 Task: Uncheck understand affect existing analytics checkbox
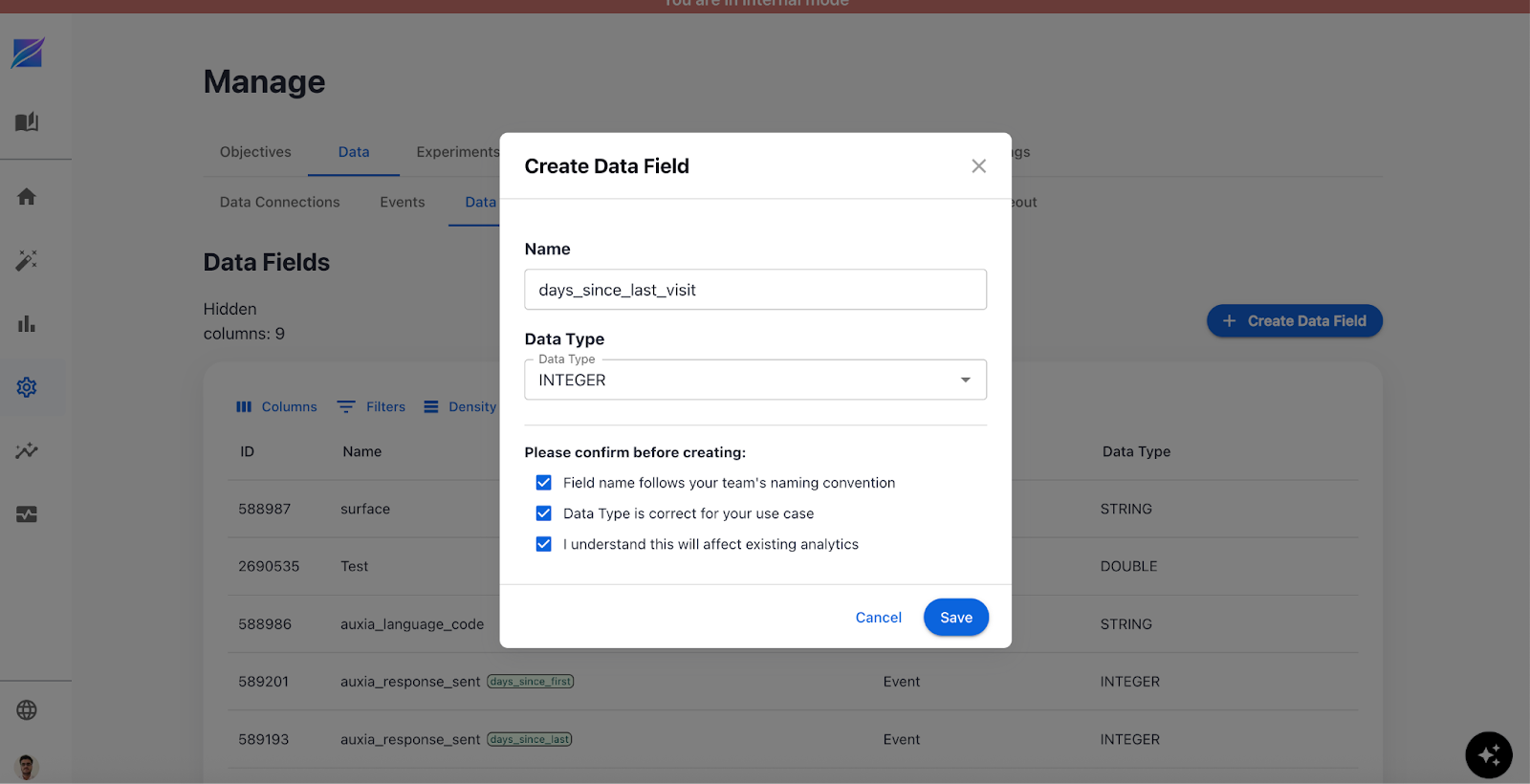(x=544, y=544)
